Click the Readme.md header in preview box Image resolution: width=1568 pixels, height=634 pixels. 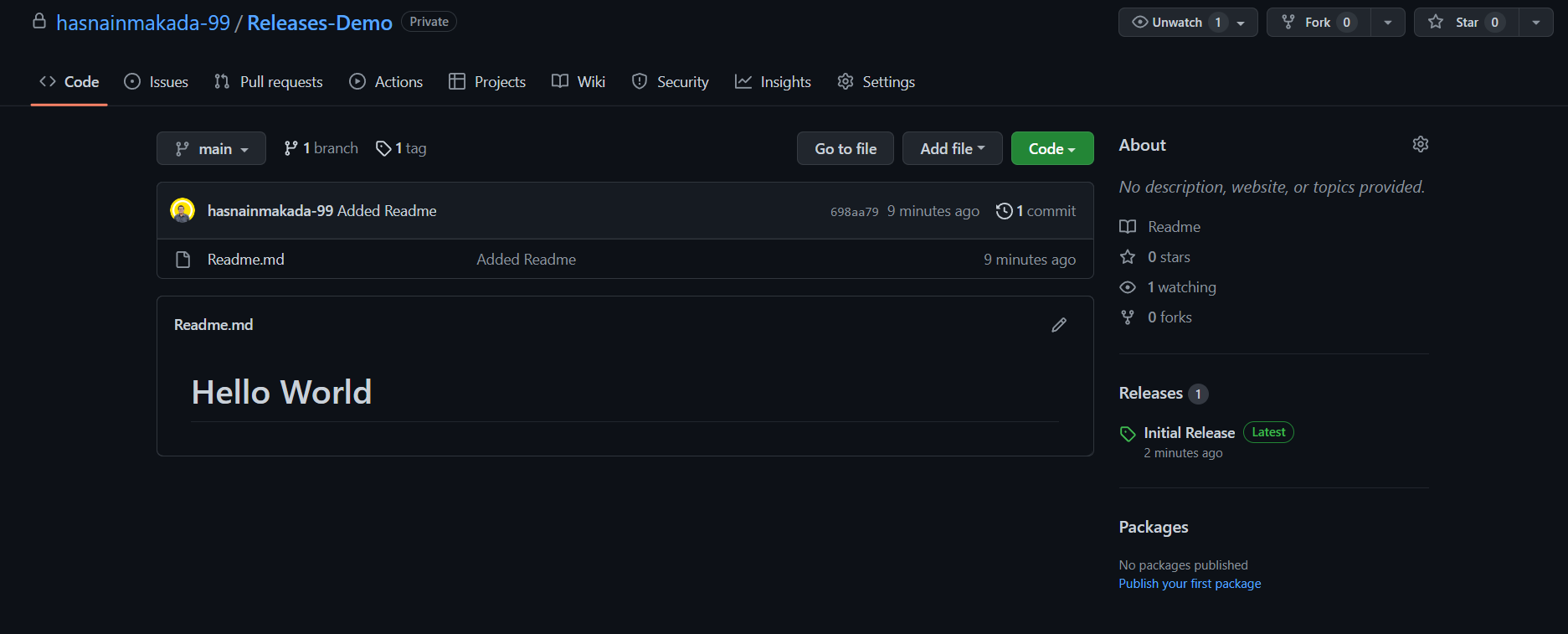(213, 325)
